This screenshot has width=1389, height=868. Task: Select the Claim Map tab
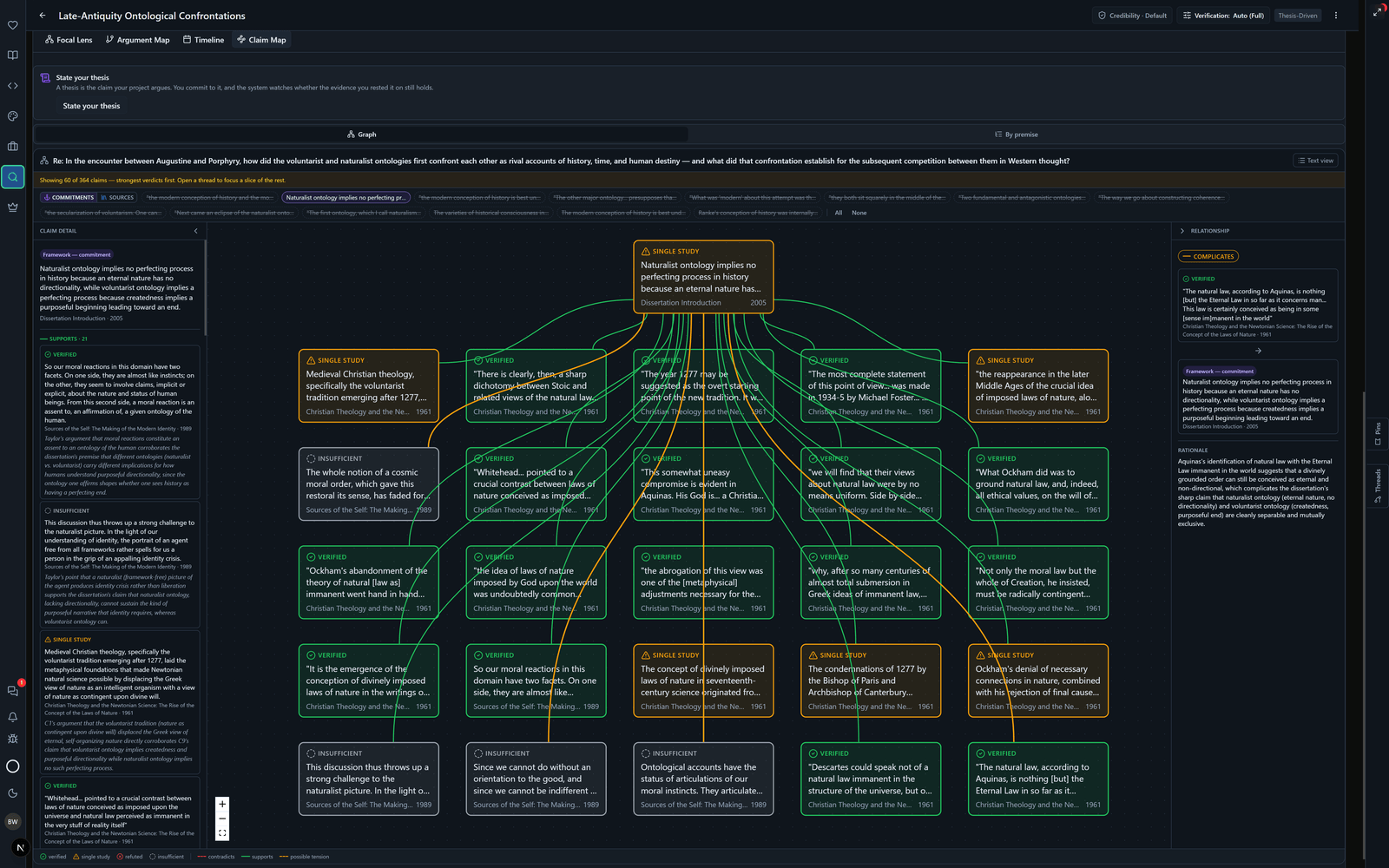[x=261, y=40]
